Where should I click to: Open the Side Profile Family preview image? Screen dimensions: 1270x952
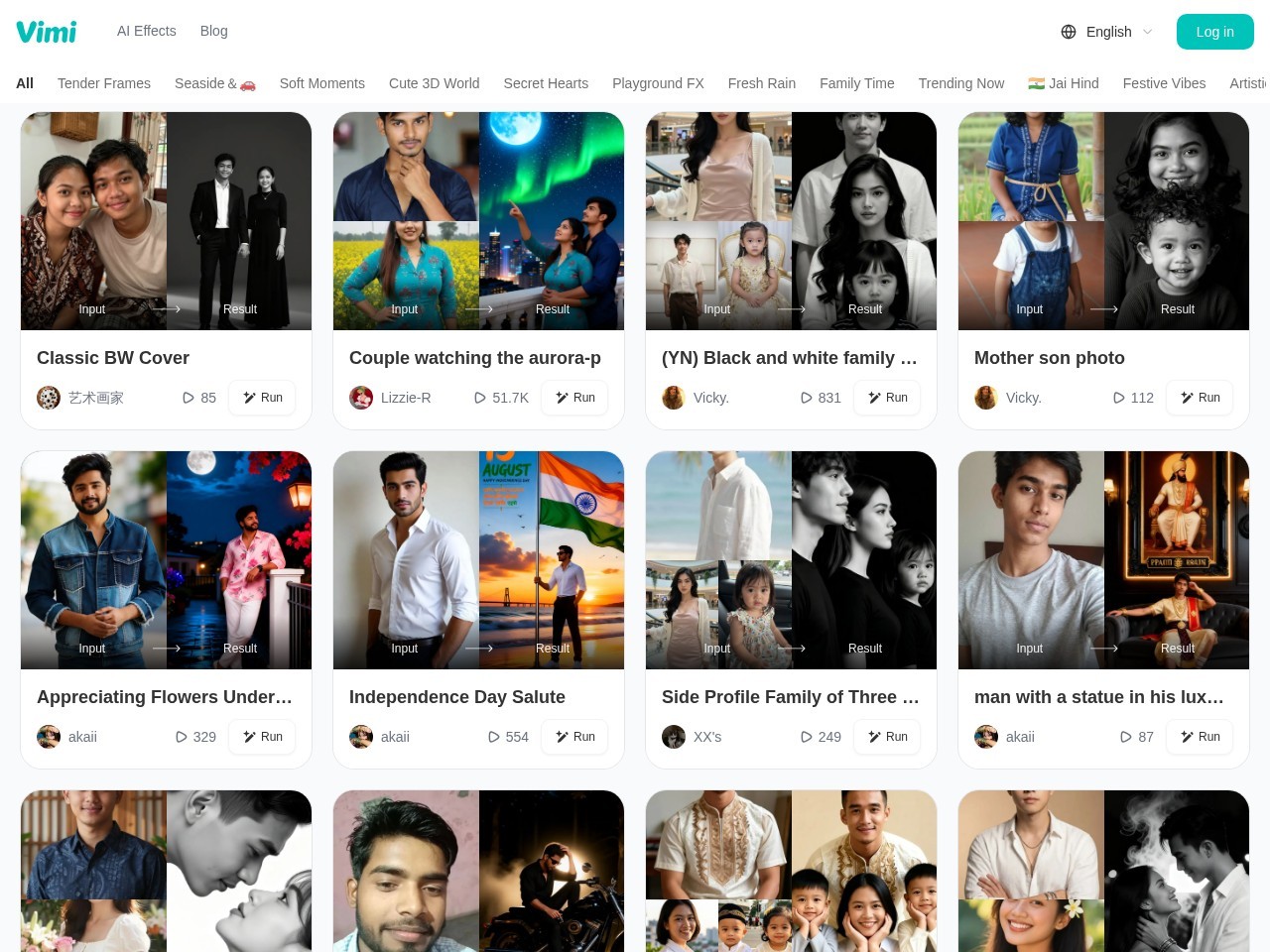[x=792, y=560]
